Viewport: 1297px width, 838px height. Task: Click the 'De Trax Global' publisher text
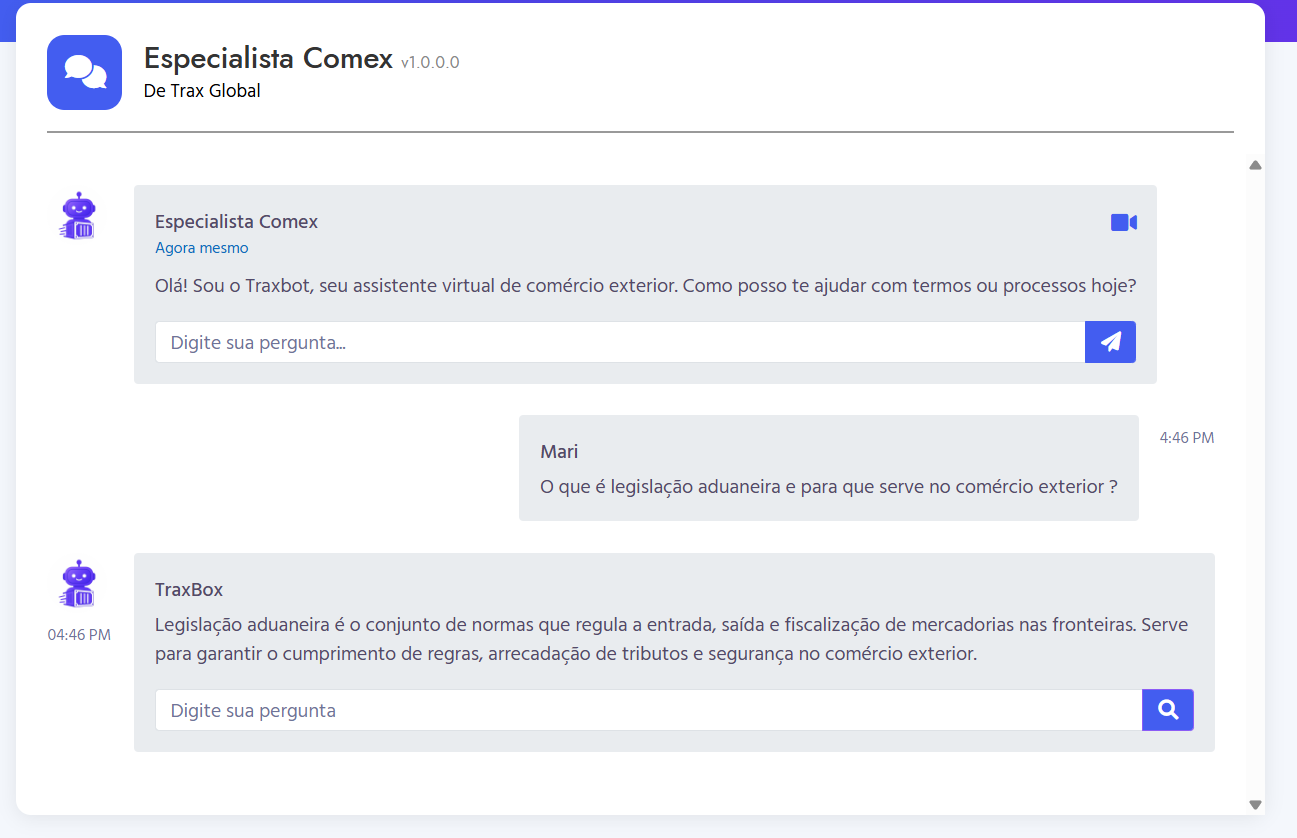tap(202, 91)
